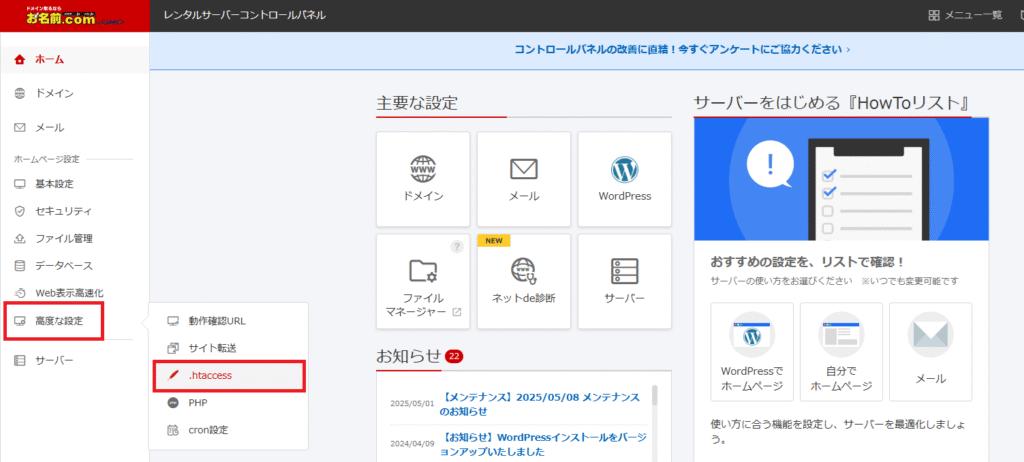Click the question mark help icon on ファイルマネージャー

pos(457,246)
